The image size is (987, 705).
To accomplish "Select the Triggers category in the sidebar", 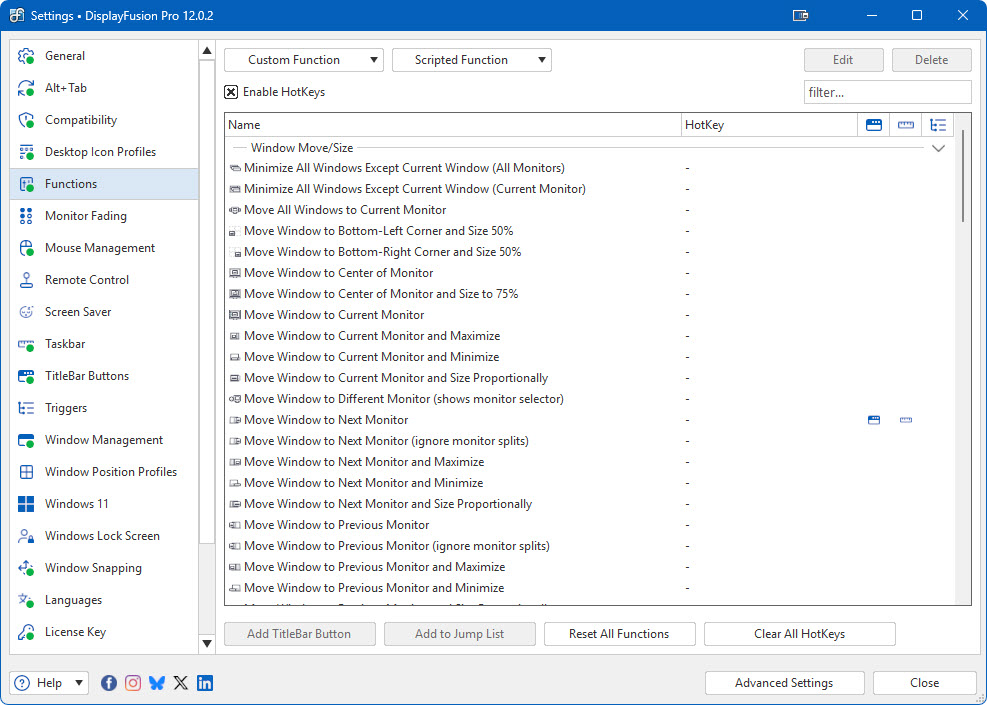I will [x=66, y=408].
